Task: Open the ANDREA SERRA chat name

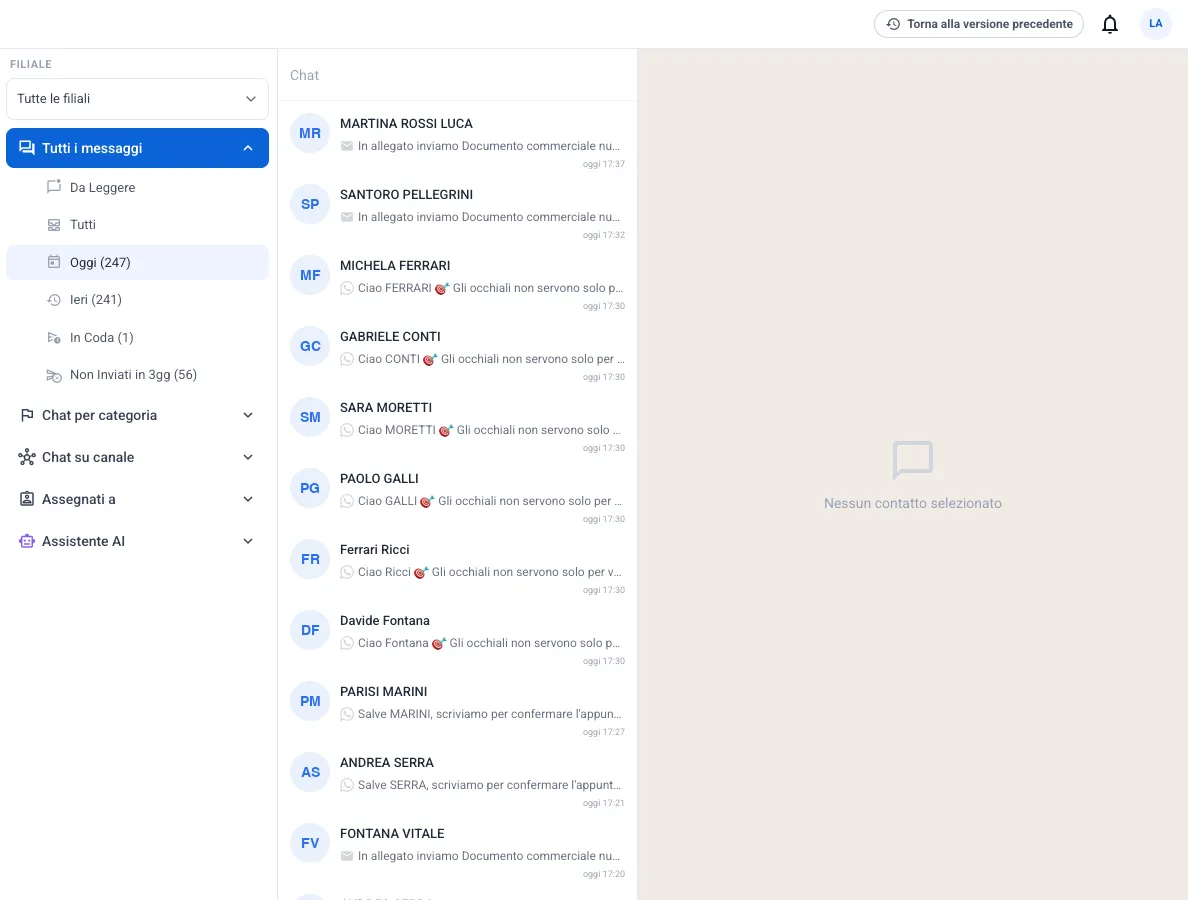Action: tap(386, 763)
